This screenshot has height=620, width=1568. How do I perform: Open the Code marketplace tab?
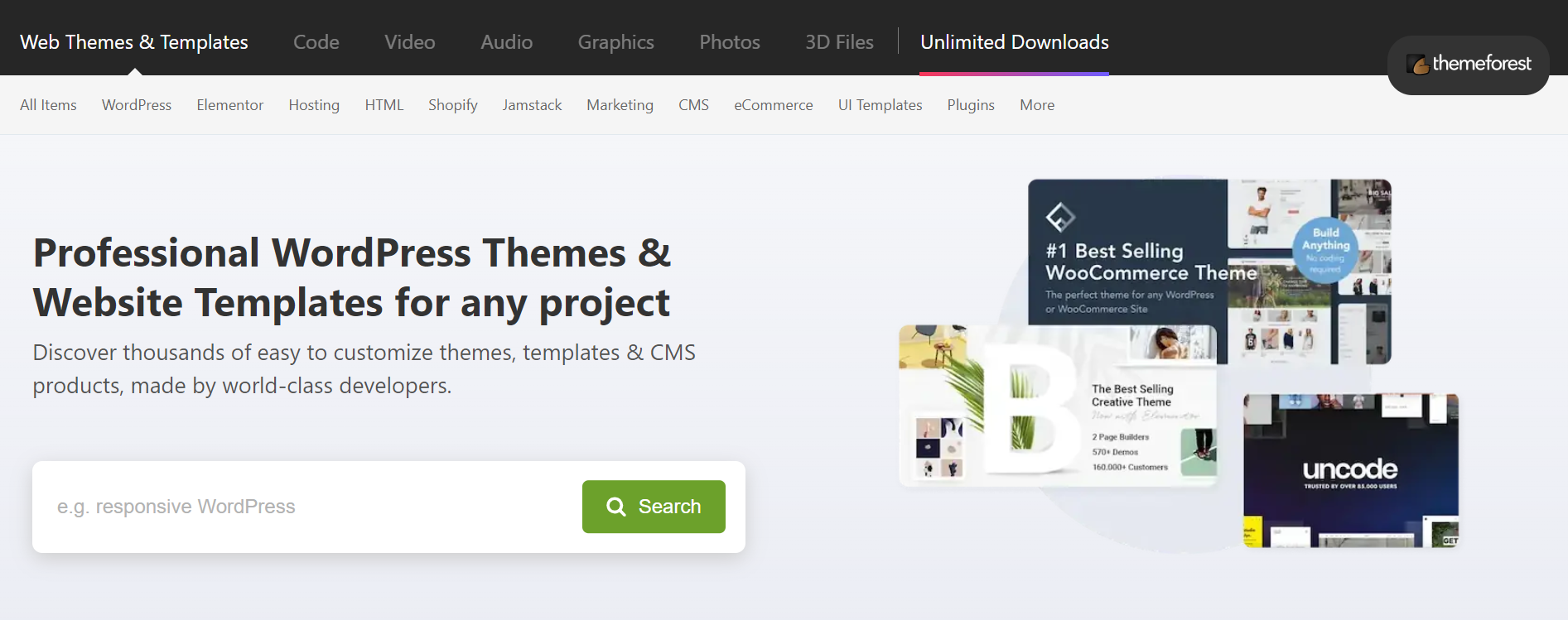(x=316, y=42)
